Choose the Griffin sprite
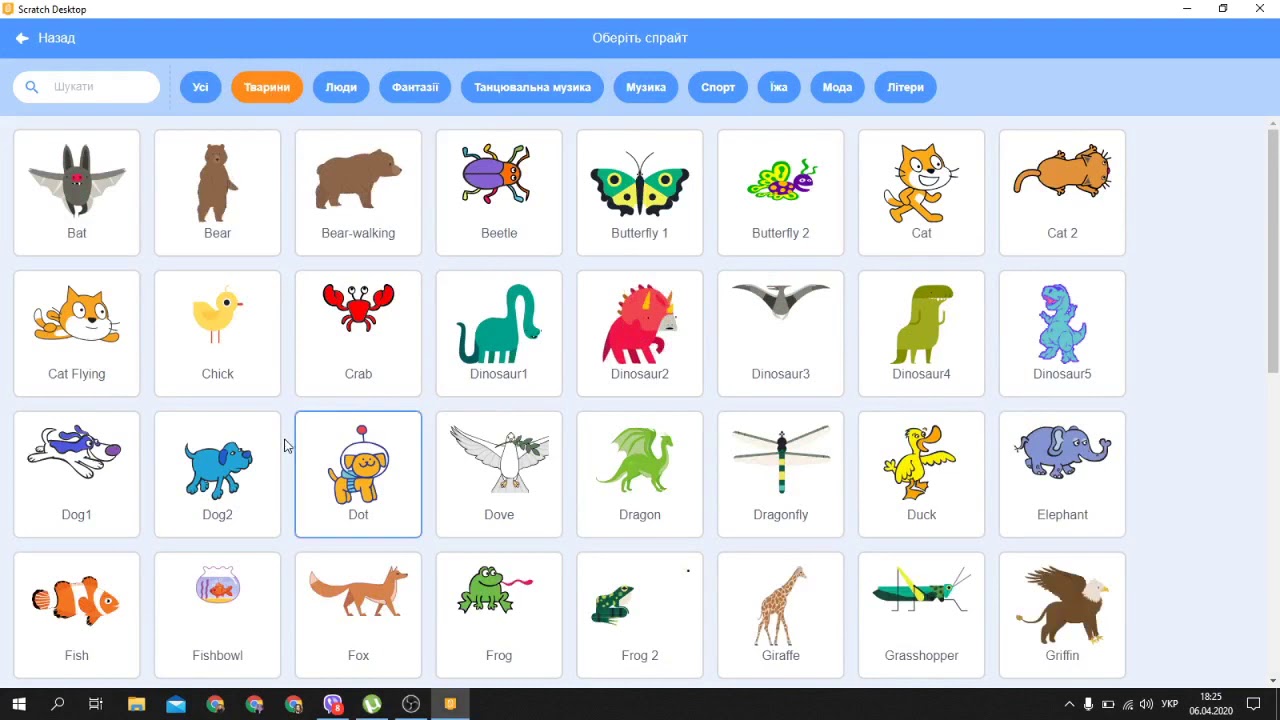 point(1062,615)
